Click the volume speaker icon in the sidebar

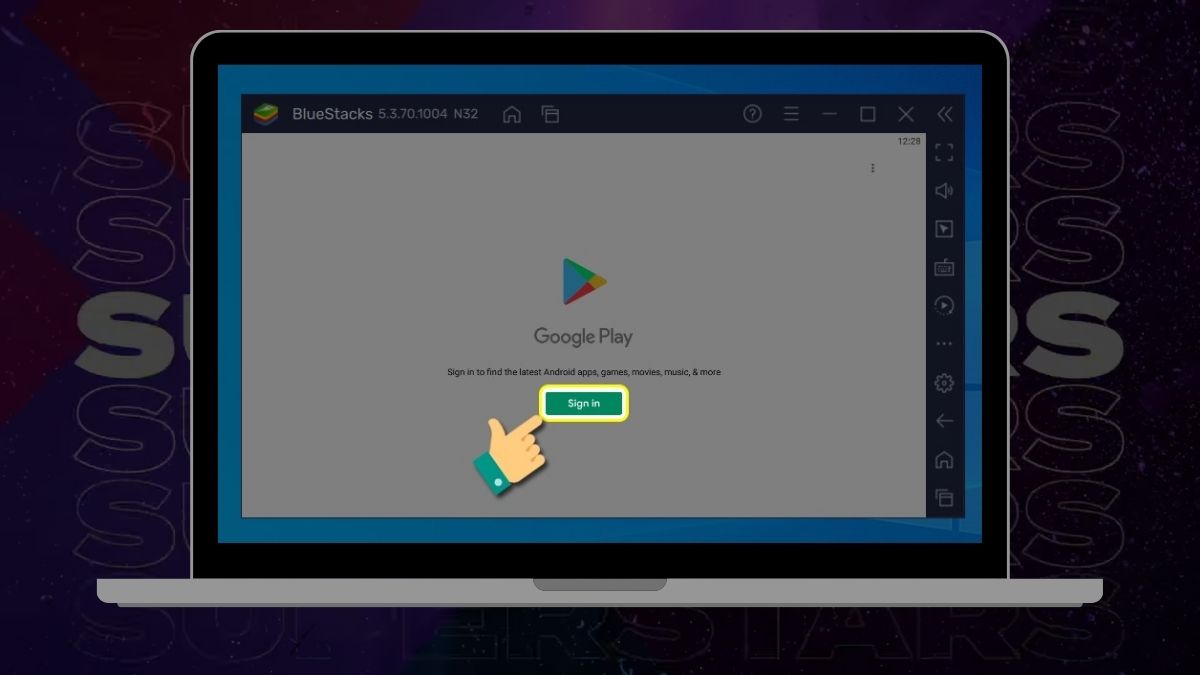tap(944, 191)
